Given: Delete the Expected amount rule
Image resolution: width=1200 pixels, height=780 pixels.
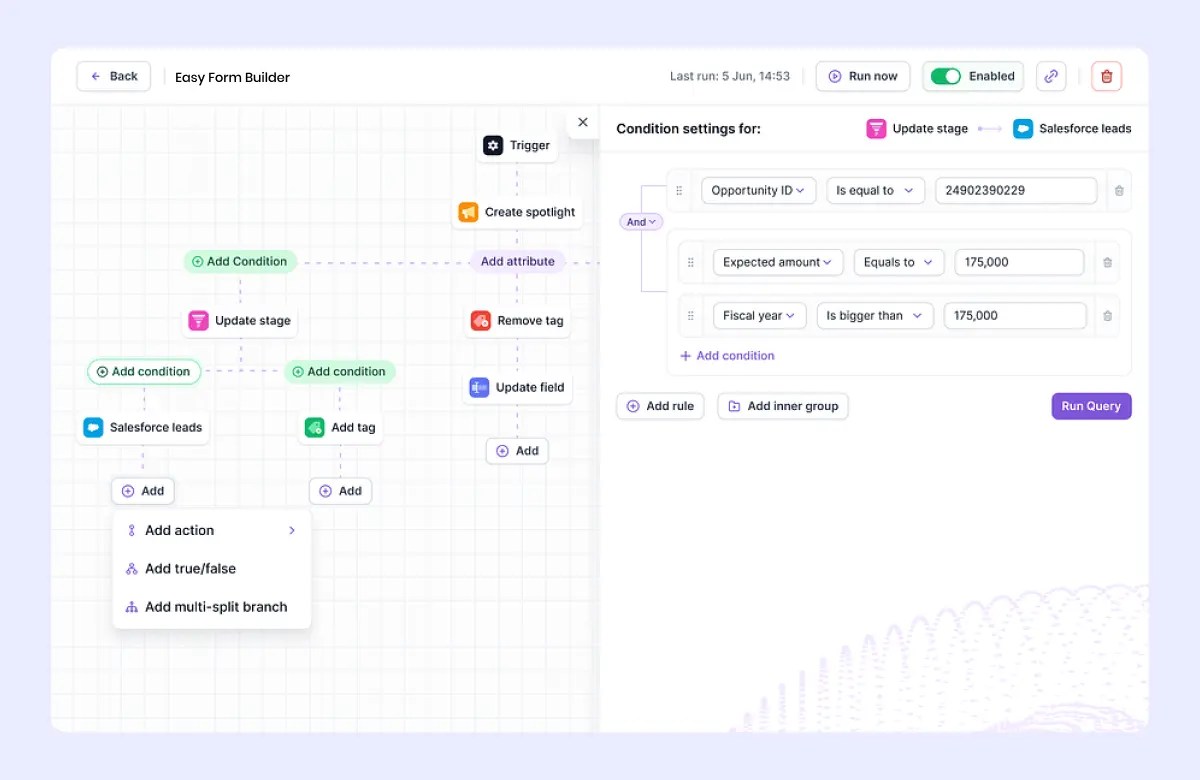Looking at the screenshot, I should (1107, 263).
